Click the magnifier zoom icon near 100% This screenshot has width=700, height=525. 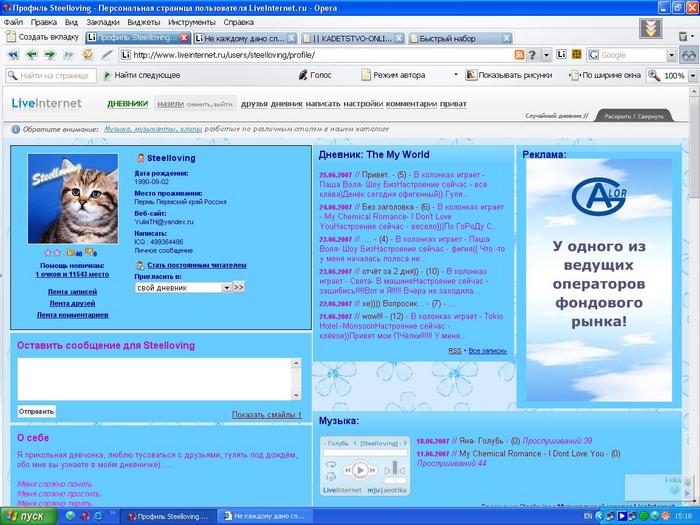tap(654, 75)
